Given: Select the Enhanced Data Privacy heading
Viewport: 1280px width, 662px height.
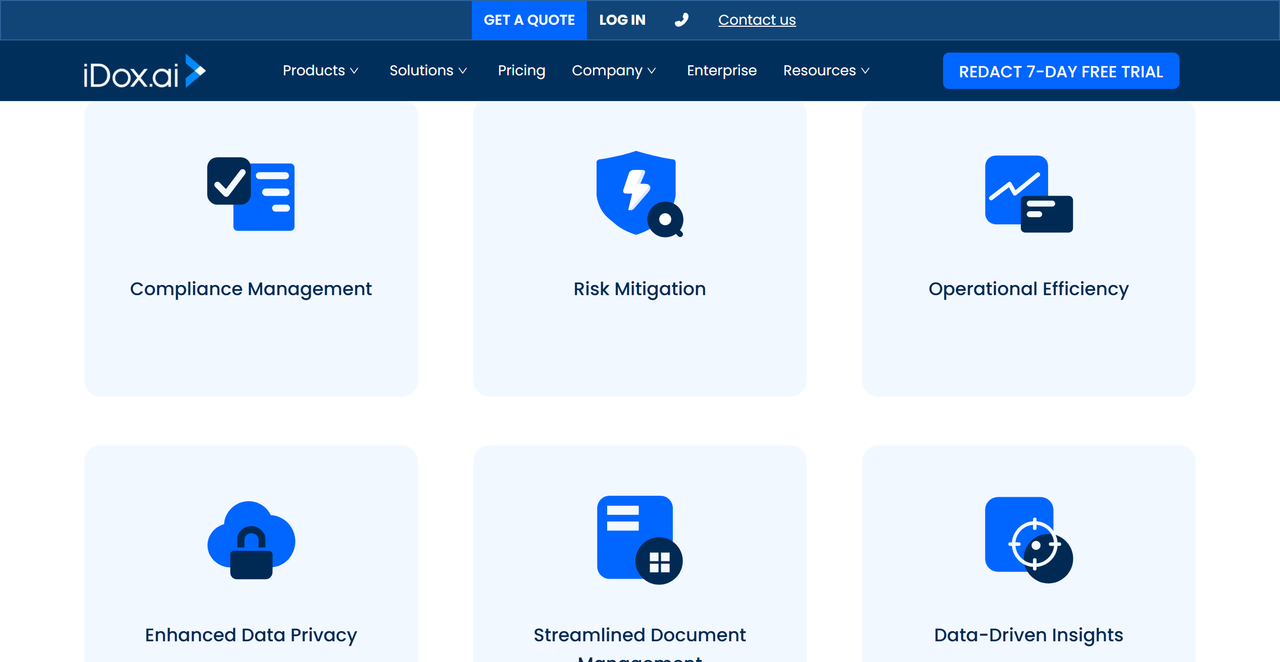Looking at the screenshot, I should coord(251,635).
